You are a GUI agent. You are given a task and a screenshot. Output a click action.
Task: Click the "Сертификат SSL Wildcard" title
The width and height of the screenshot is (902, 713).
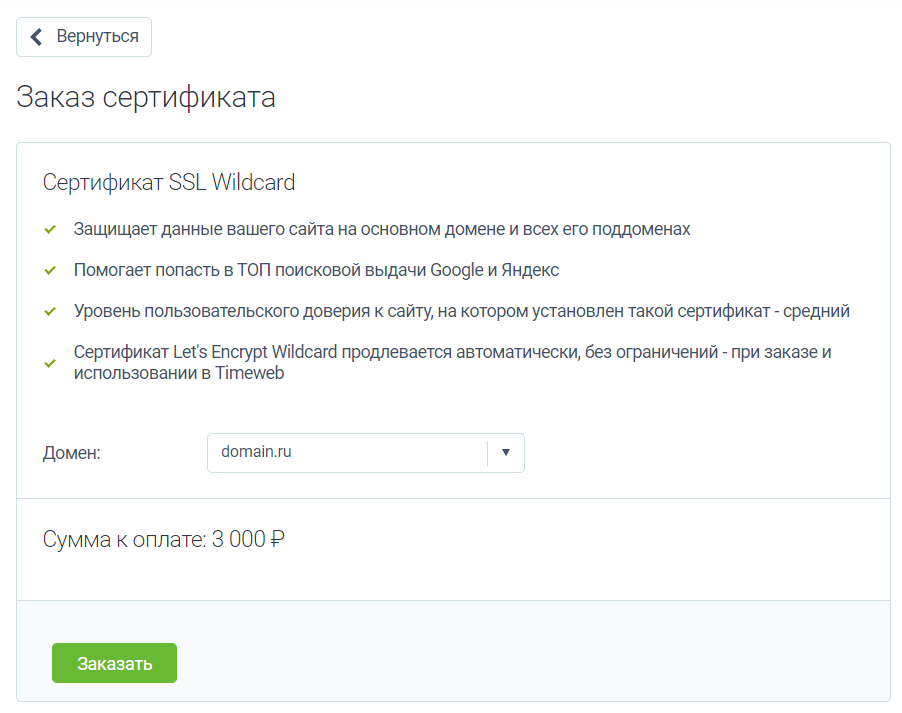pyautogui.click(x=169, y=183)
